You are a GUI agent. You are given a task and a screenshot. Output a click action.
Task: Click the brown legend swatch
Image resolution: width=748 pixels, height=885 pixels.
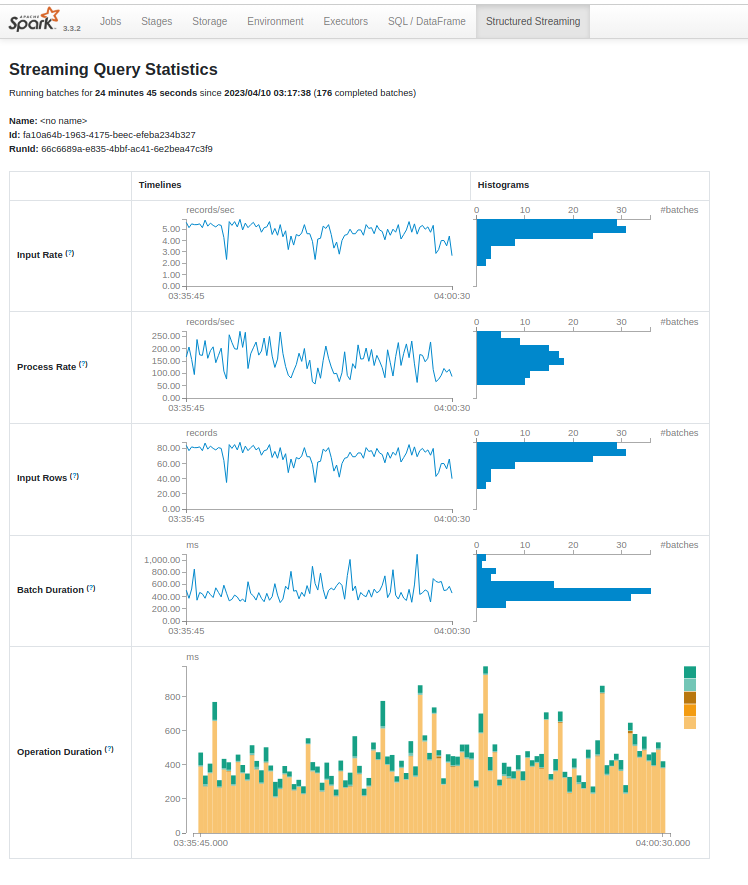(690, 698)
